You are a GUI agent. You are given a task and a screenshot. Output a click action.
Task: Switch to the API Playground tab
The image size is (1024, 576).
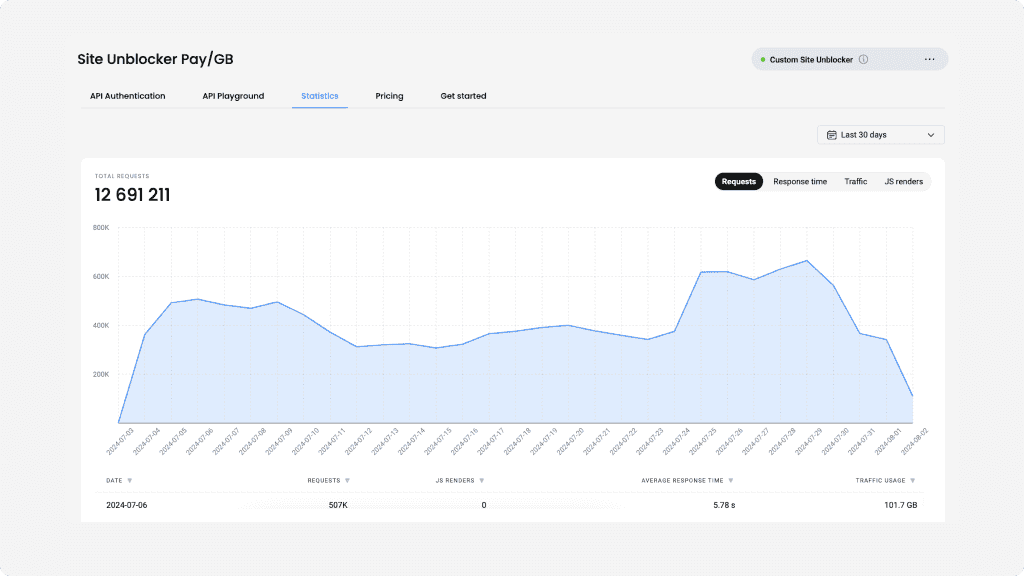coord(233,96)
